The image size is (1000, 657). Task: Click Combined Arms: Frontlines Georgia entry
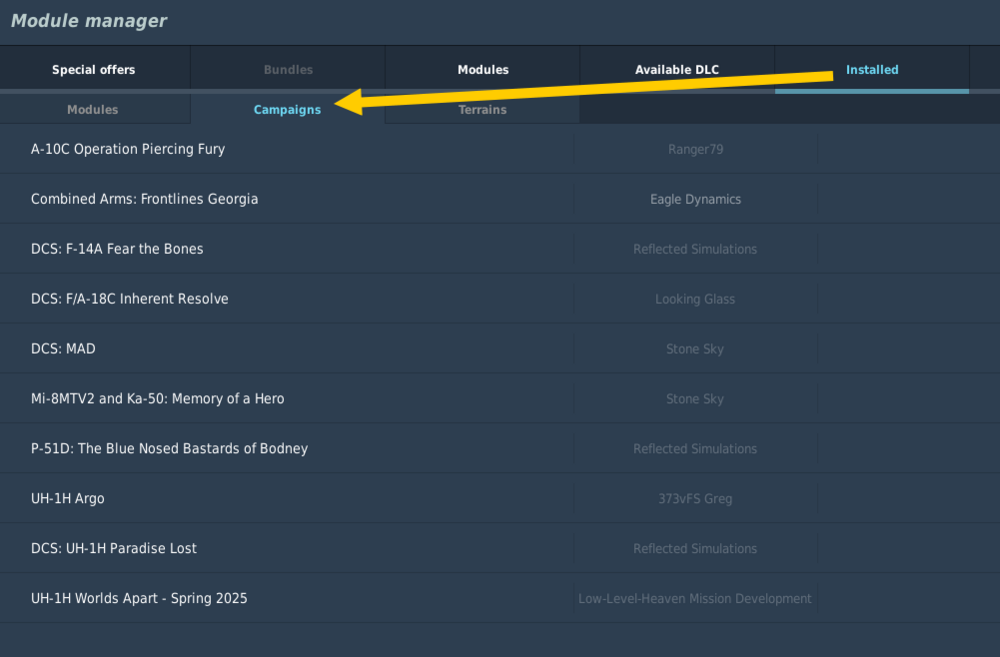pyautogui.click(x=144, y=199)
